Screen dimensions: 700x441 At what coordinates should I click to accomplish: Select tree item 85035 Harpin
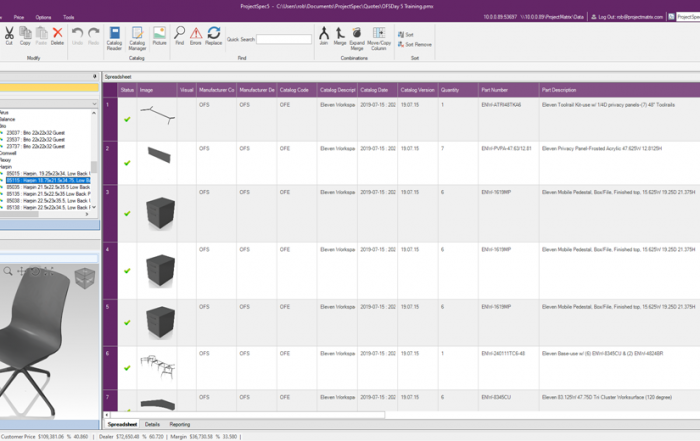[48, 187]
